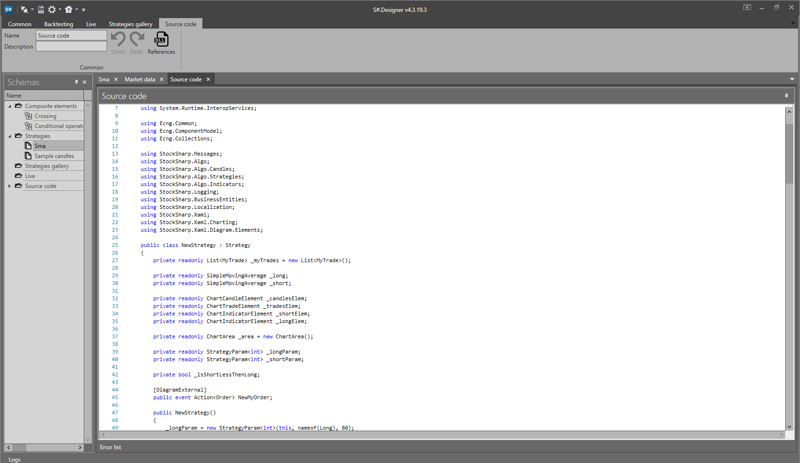
Task: Select Sample candles in the Schemas tree
Action: (54, 156)
